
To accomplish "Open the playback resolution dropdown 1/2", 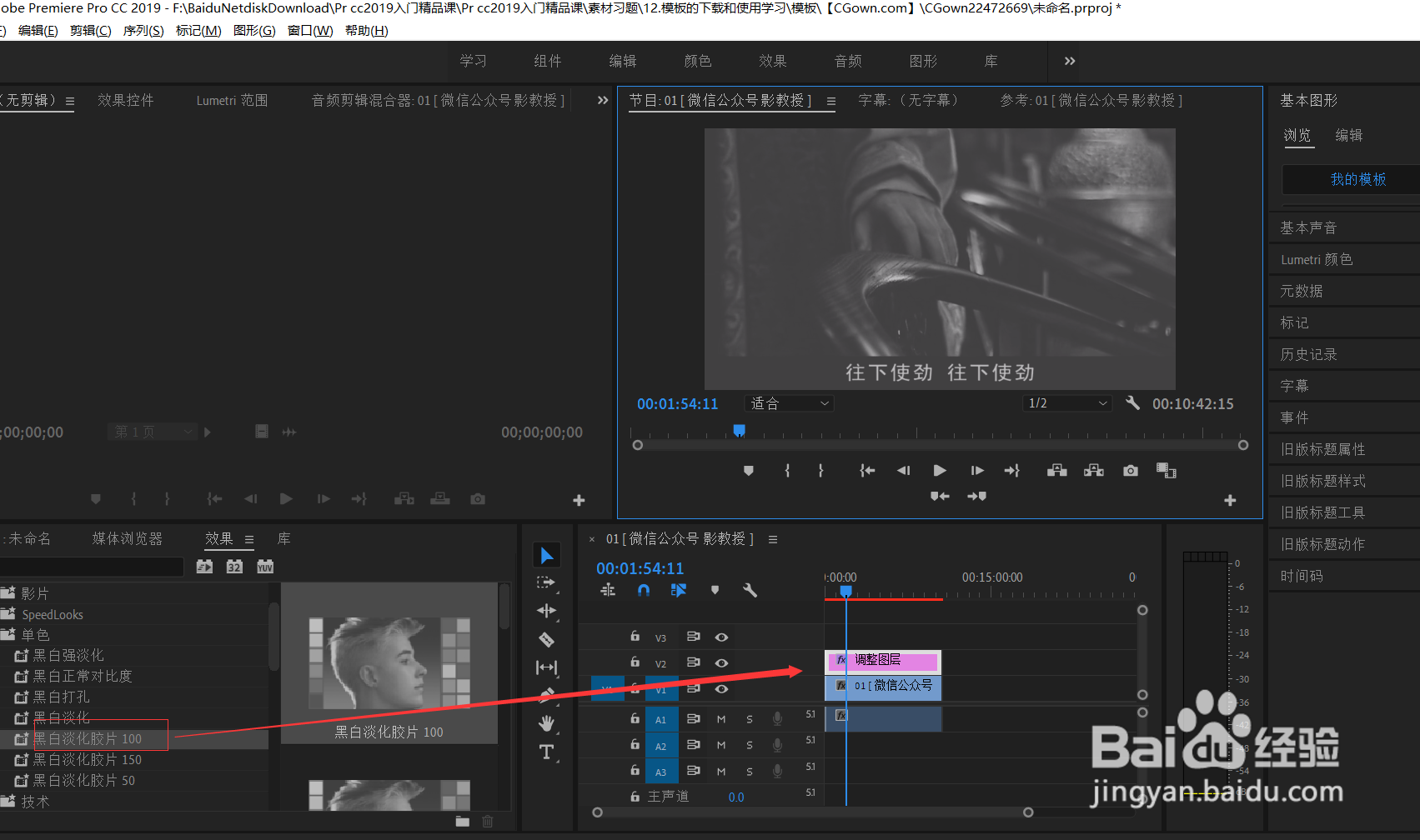I will point(1067,403).
